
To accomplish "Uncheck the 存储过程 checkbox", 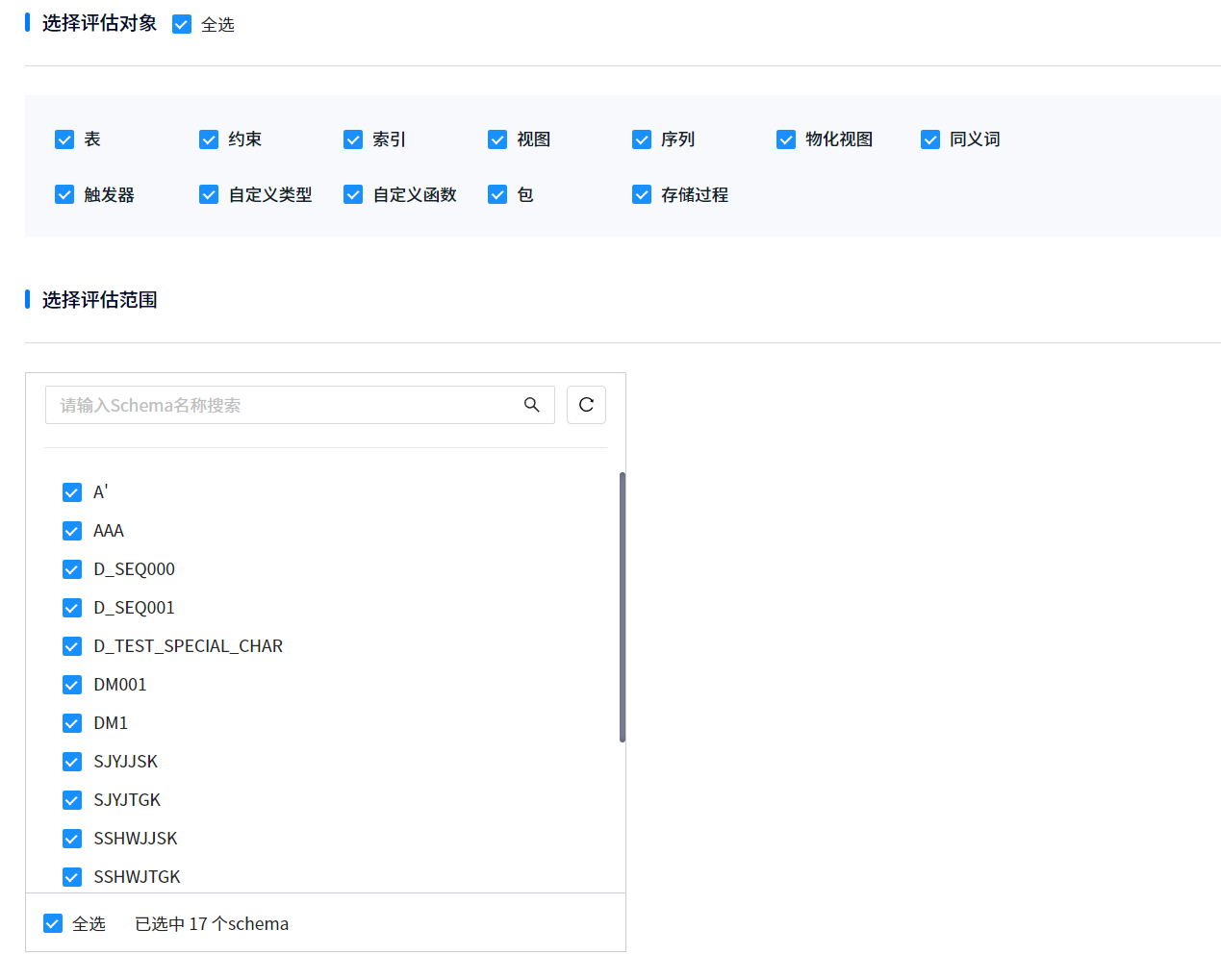I will pyautogui.click(x=642, y=195).
